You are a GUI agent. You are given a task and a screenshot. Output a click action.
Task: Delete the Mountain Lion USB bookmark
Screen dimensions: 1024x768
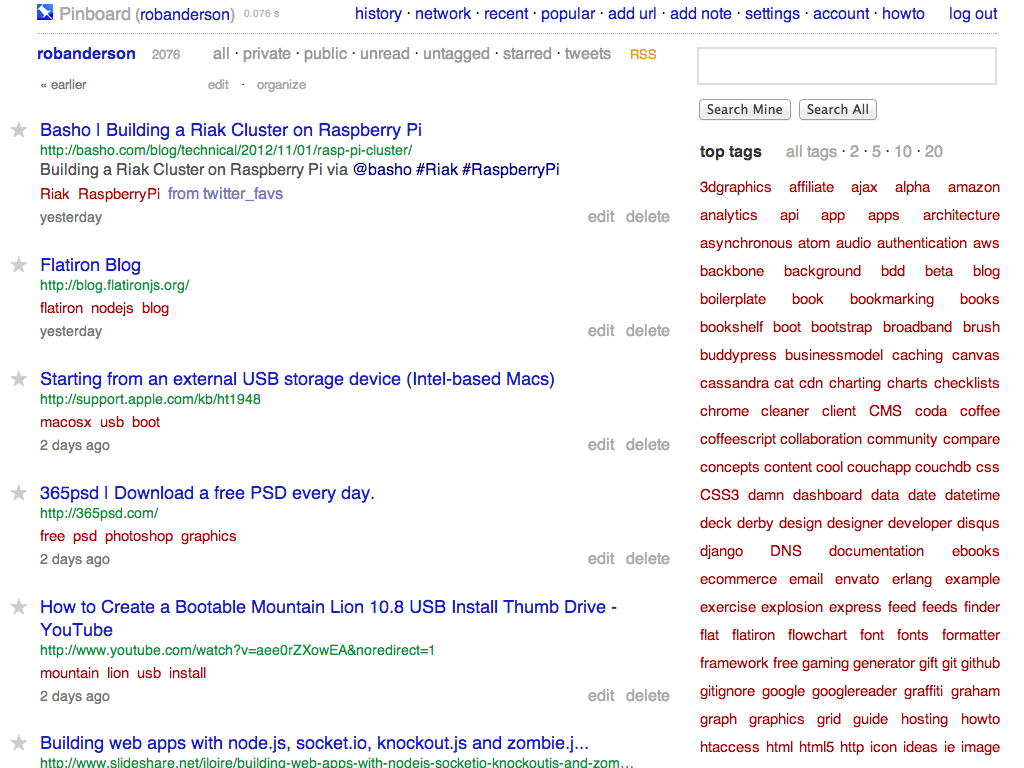(647, 696)
